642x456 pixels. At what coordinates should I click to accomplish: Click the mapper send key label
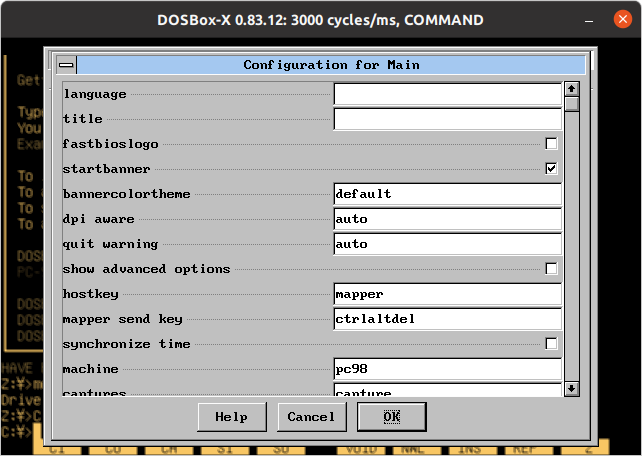coord(122,319)
